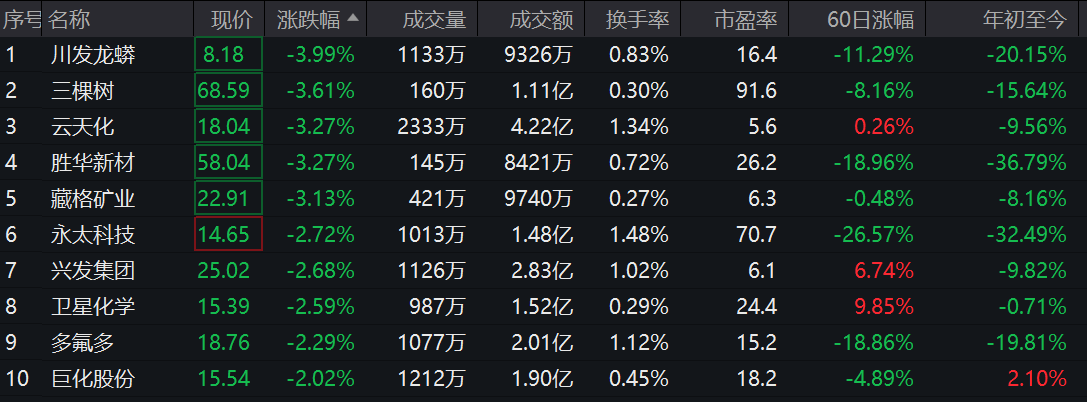Click the 序号 column header
1087x402 pixels.
(22, 19)
